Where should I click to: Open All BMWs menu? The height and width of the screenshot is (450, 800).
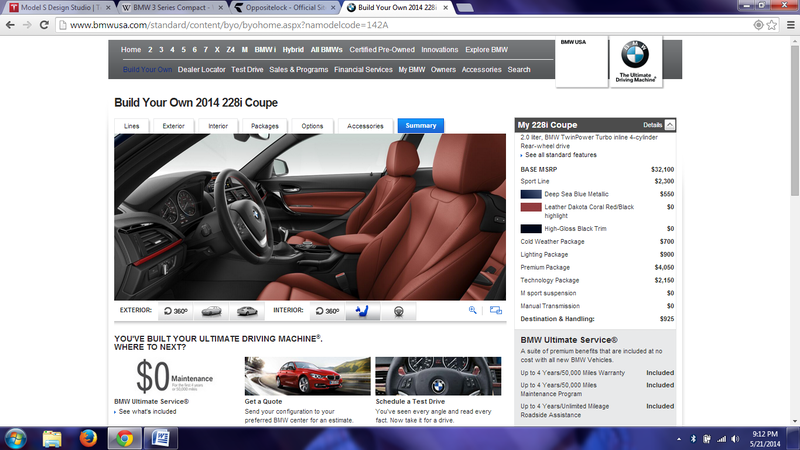click(327, 49)
